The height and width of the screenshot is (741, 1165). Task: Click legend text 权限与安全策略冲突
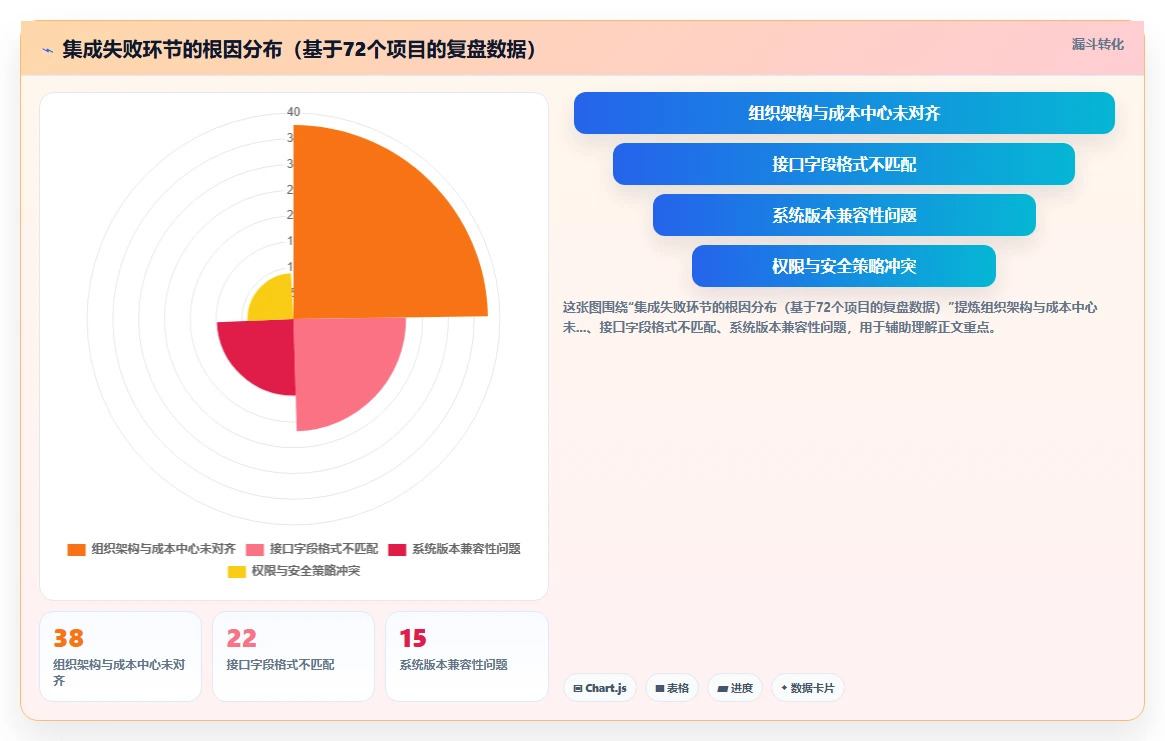305,571
